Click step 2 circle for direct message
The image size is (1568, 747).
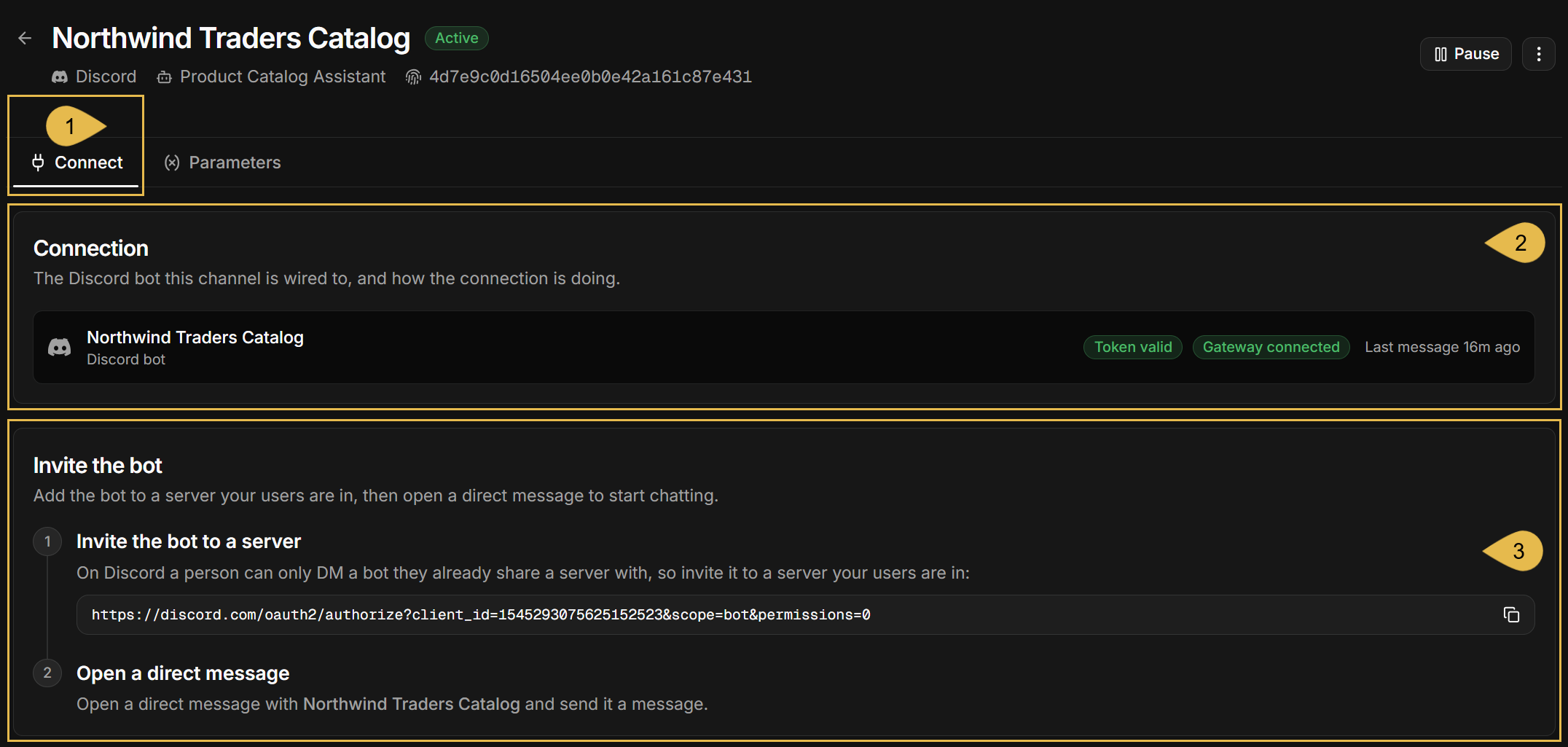47,673
